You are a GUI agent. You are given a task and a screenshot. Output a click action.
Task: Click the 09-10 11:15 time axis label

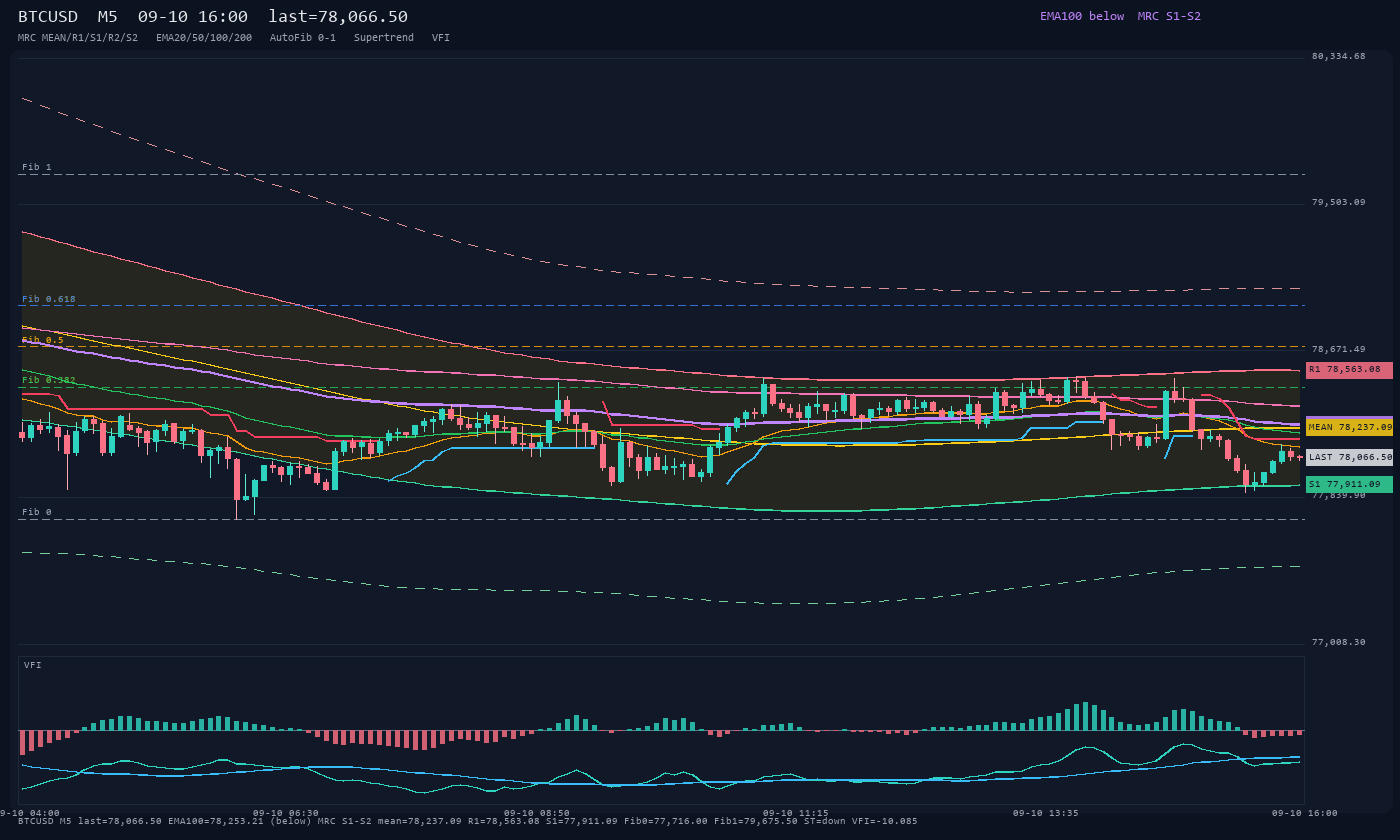795,813
